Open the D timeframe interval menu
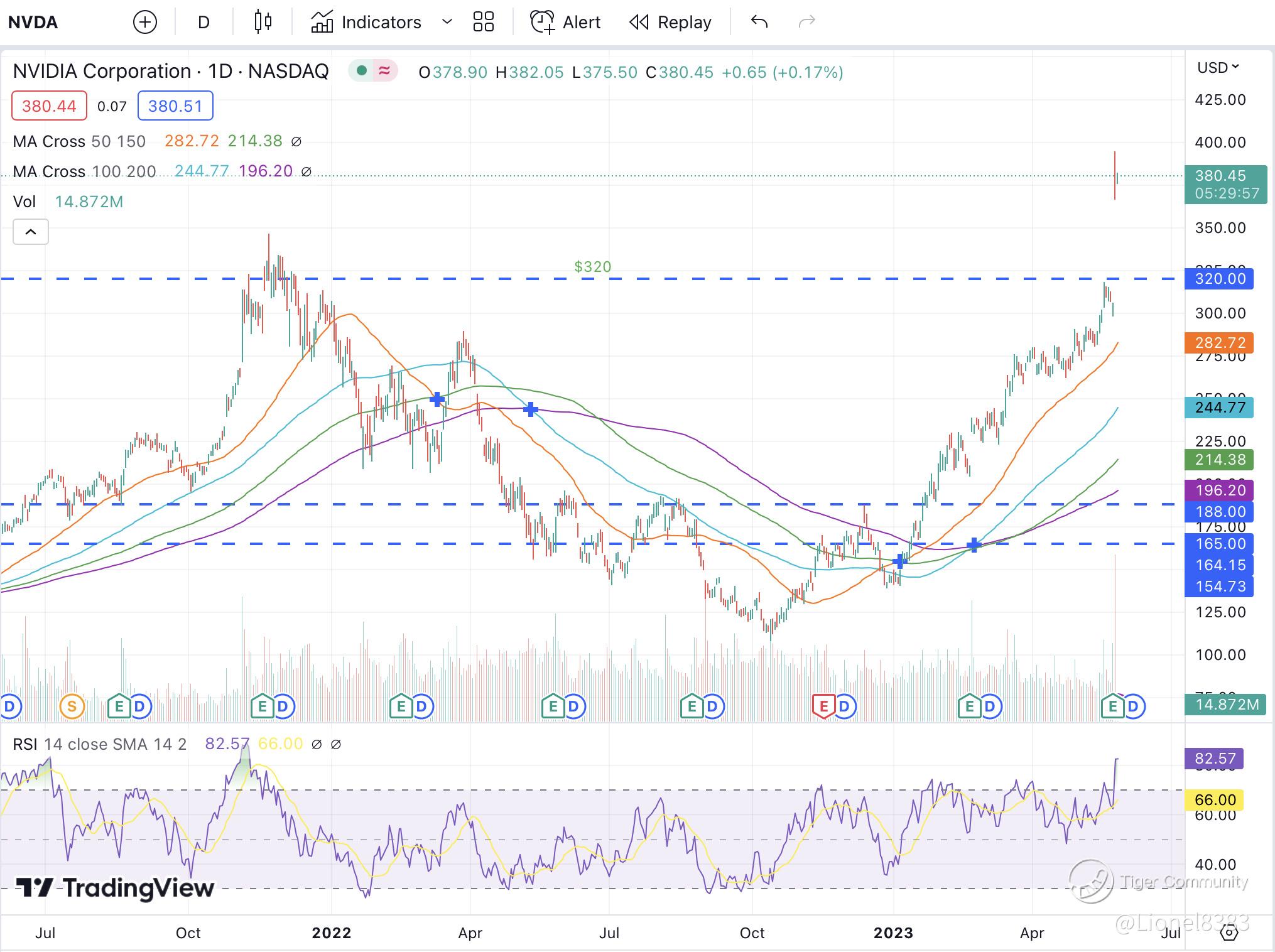The image size is (1275, 952). point(203,23)
